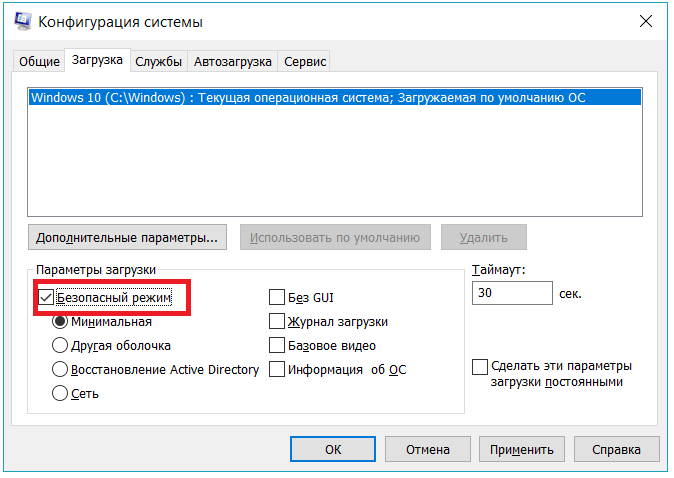Click the System Configuration title bar icon
Image resolution: width=674 pixels, height=478 pixels.
click(22, 21)
